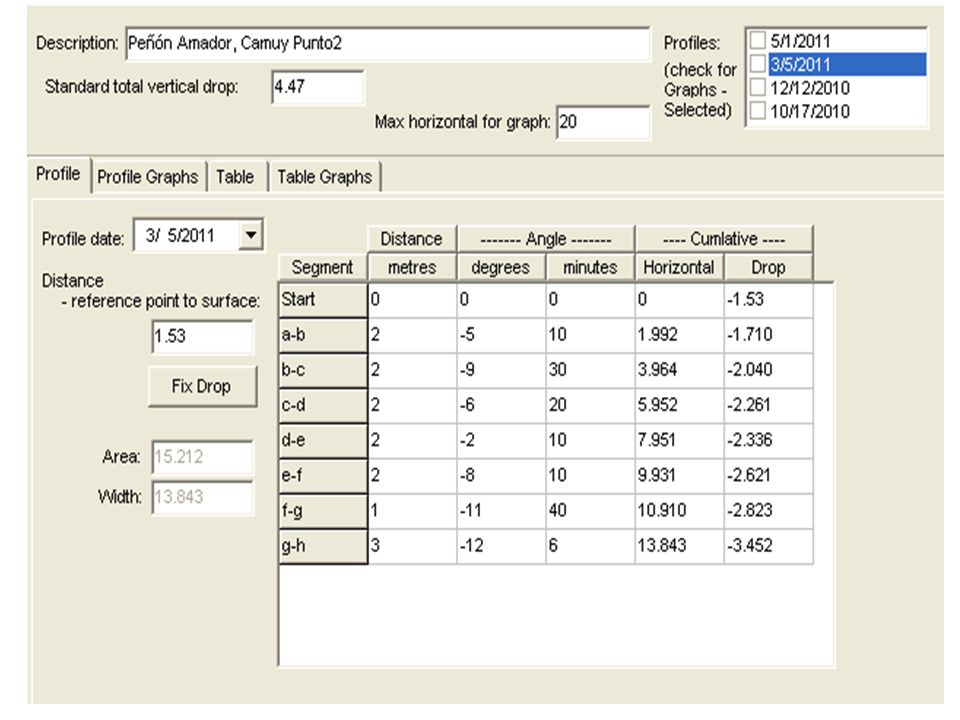
Task: Select the 5/1/2011 profile entry
Action: point(800,41)
